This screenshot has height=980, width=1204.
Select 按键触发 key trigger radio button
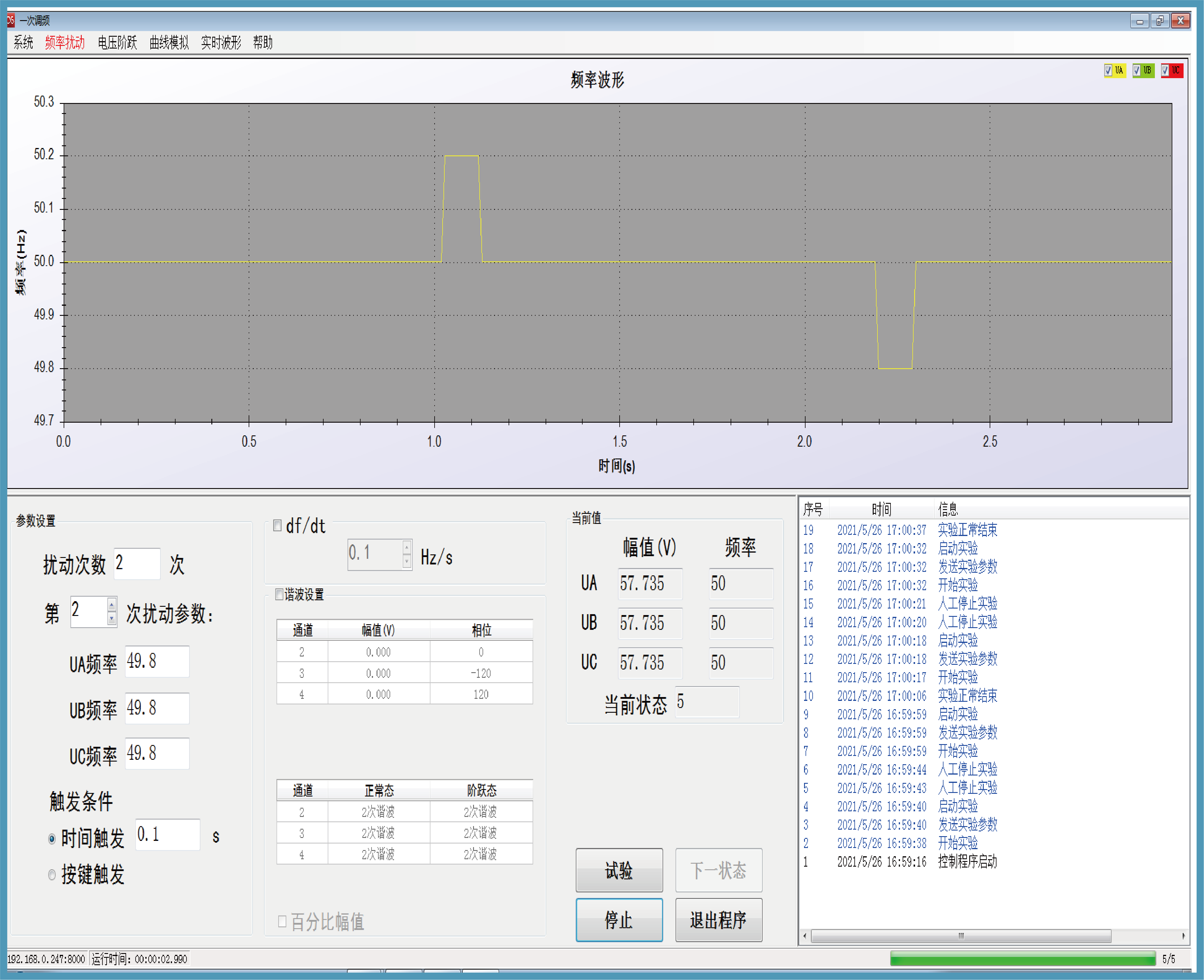pos(52,875)
